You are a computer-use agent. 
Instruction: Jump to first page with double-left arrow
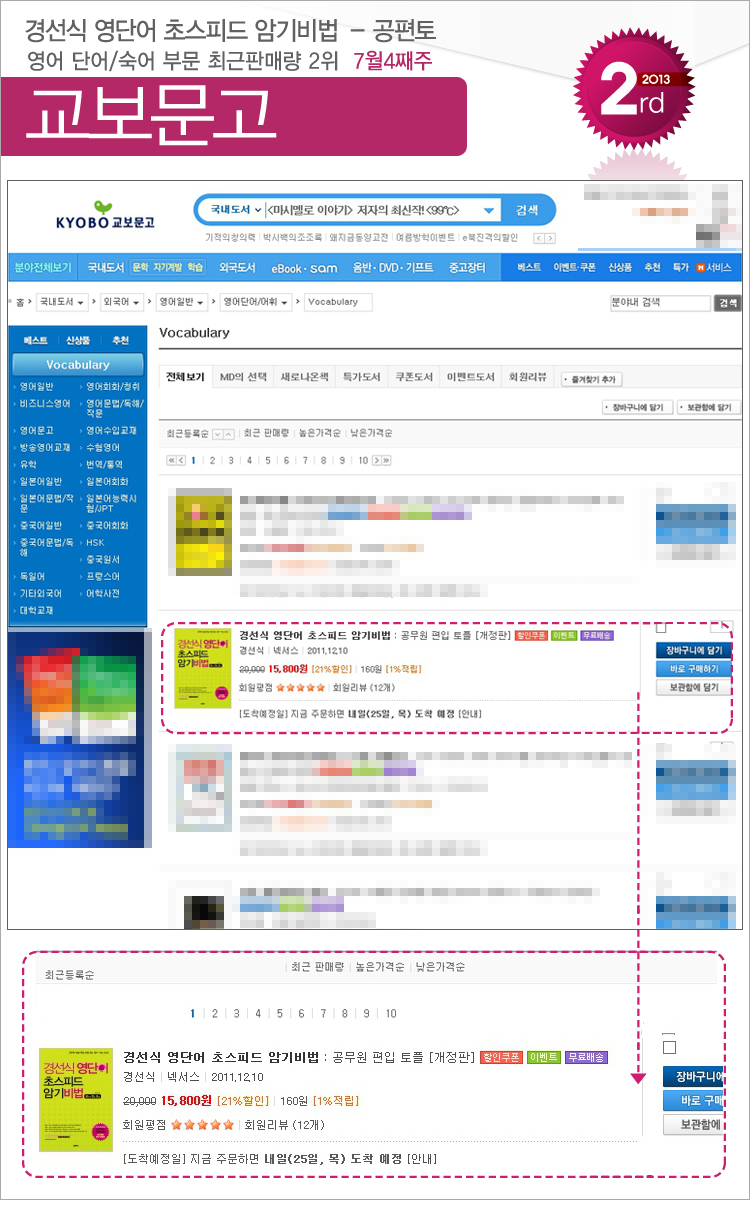pos(171,460)
